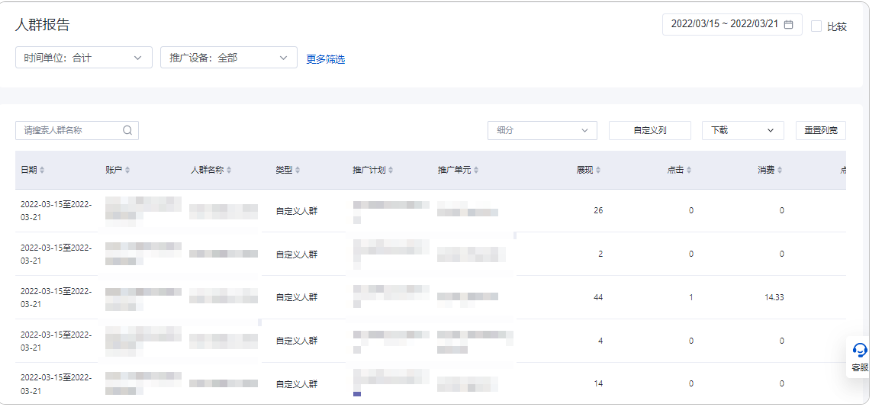This screenshot has width=874, height=405.
Task: Click the 展现 value 14
Action: (x=598, y=384)
